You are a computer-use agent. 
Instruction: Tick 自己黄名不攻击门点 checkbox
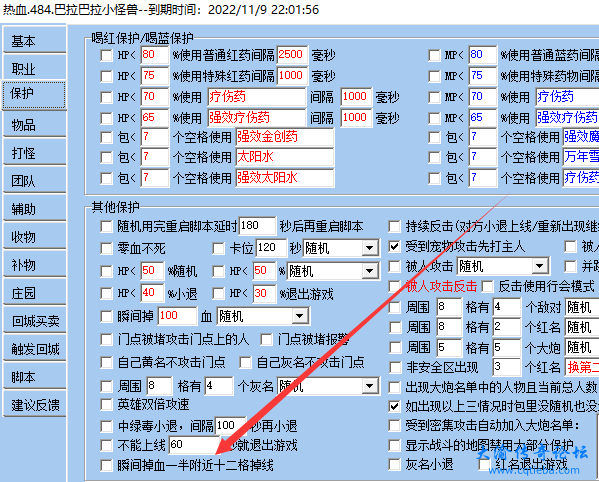(x=106, y=362)
